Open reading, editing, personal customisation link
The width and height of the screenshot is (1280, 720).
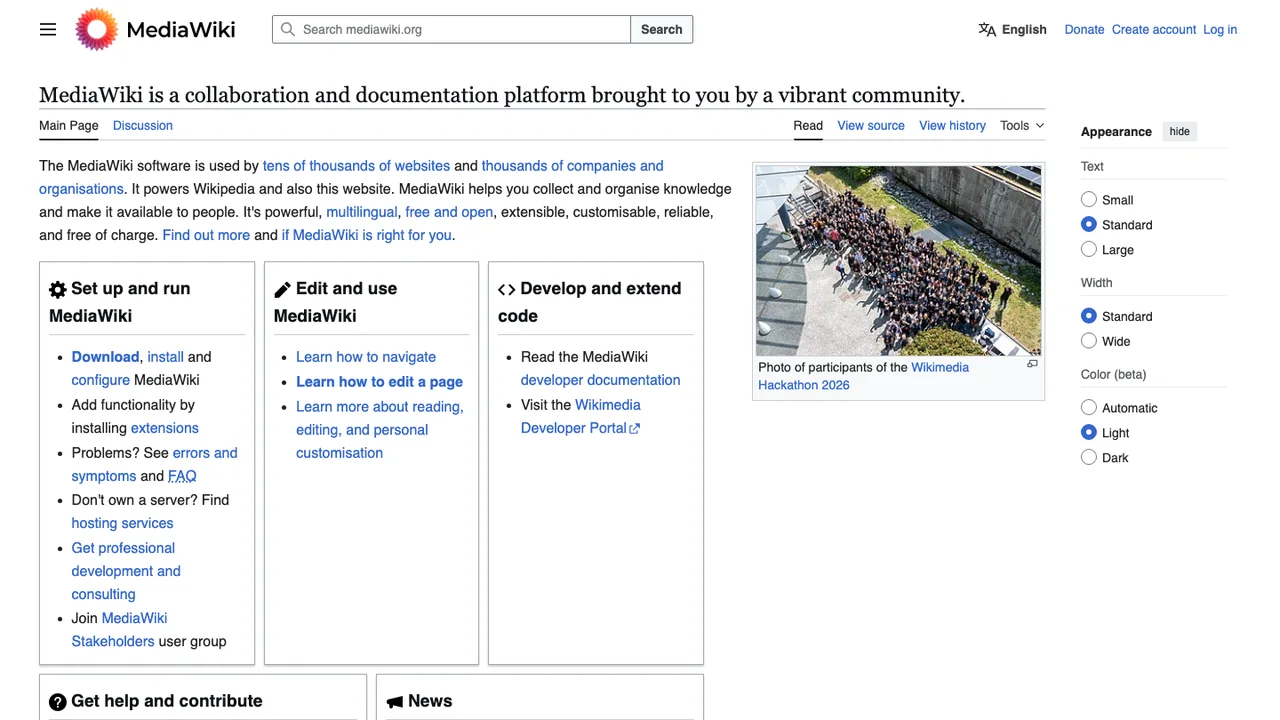coord(379,430)
